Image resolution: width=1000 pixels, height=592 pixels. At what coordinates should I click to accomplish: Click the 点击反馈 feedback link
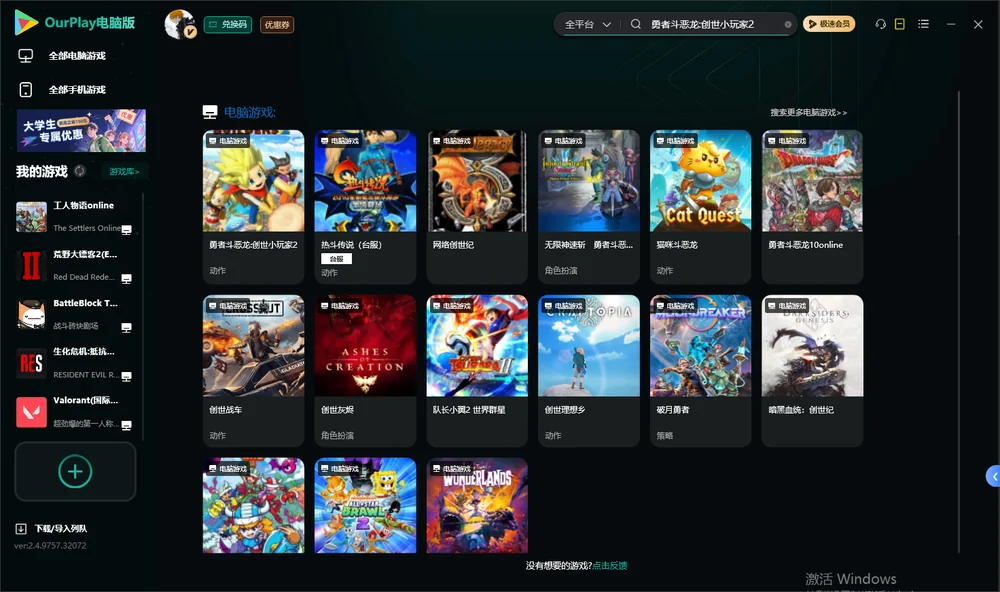point(610,566)
